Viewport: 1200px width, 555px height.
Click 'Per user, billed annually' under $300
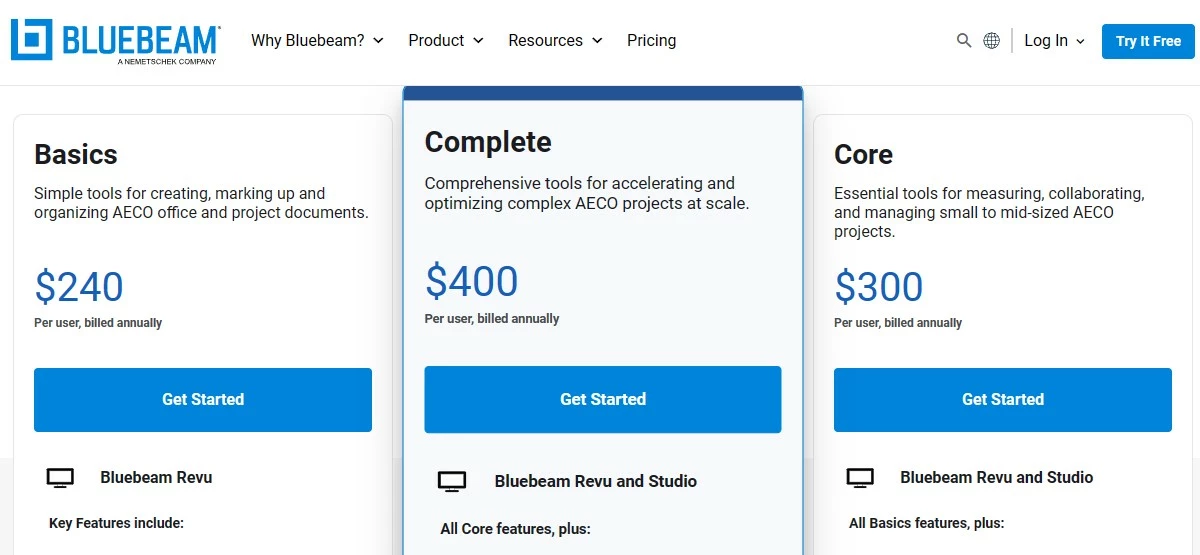click(898, 323)
